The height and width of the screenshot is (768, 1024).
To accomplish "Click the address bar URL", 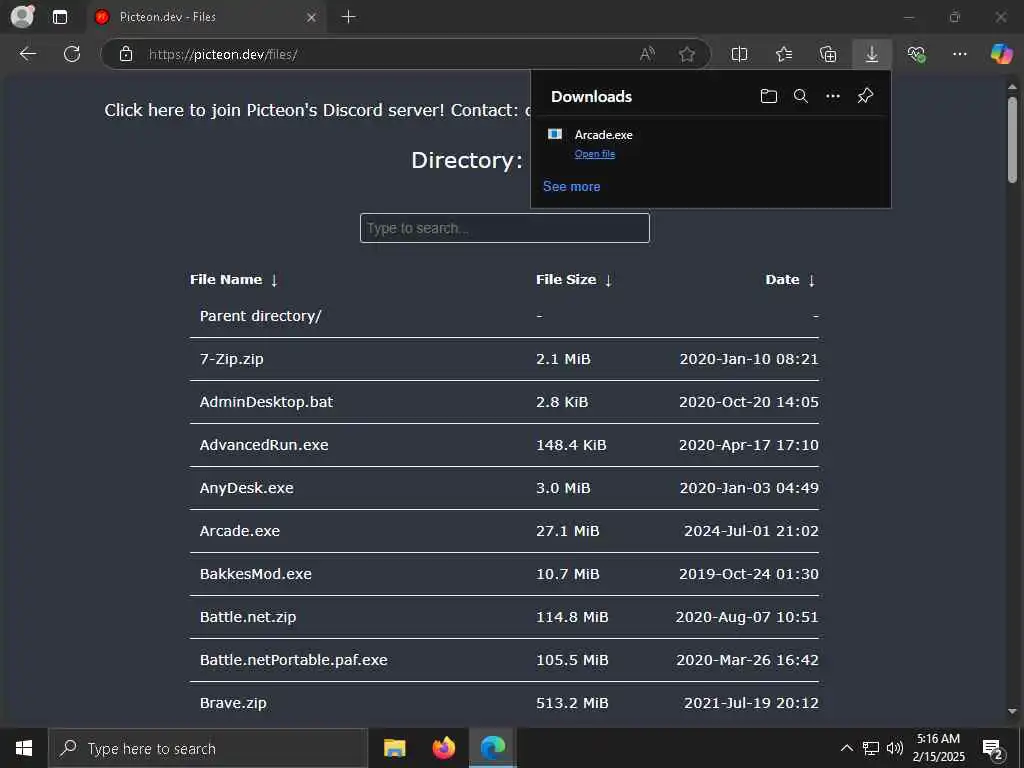I will coord(223,54).
